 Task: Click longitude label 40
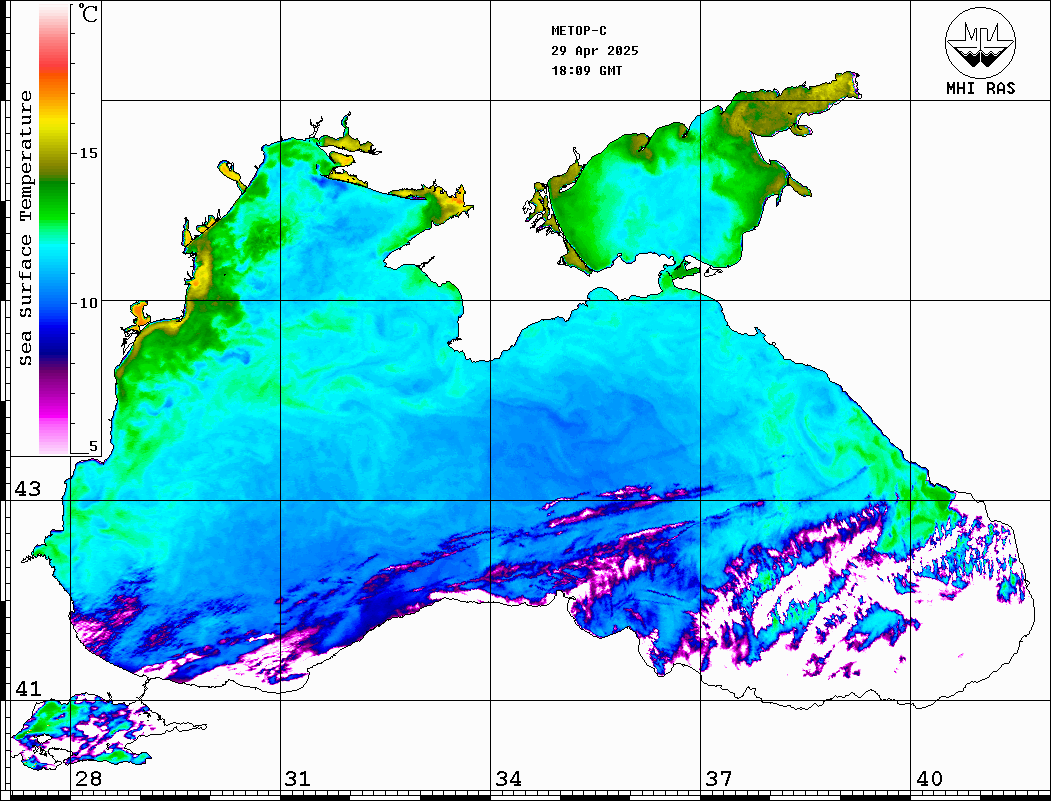point(929,778)
